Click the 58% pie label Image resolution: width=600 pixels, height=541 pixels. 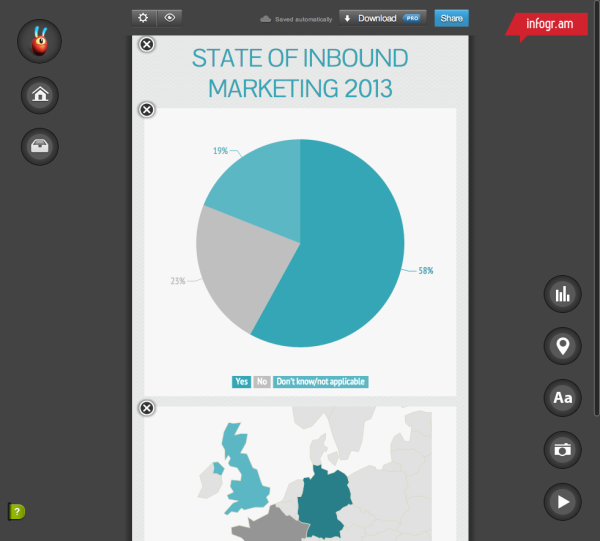click(426, 271)
